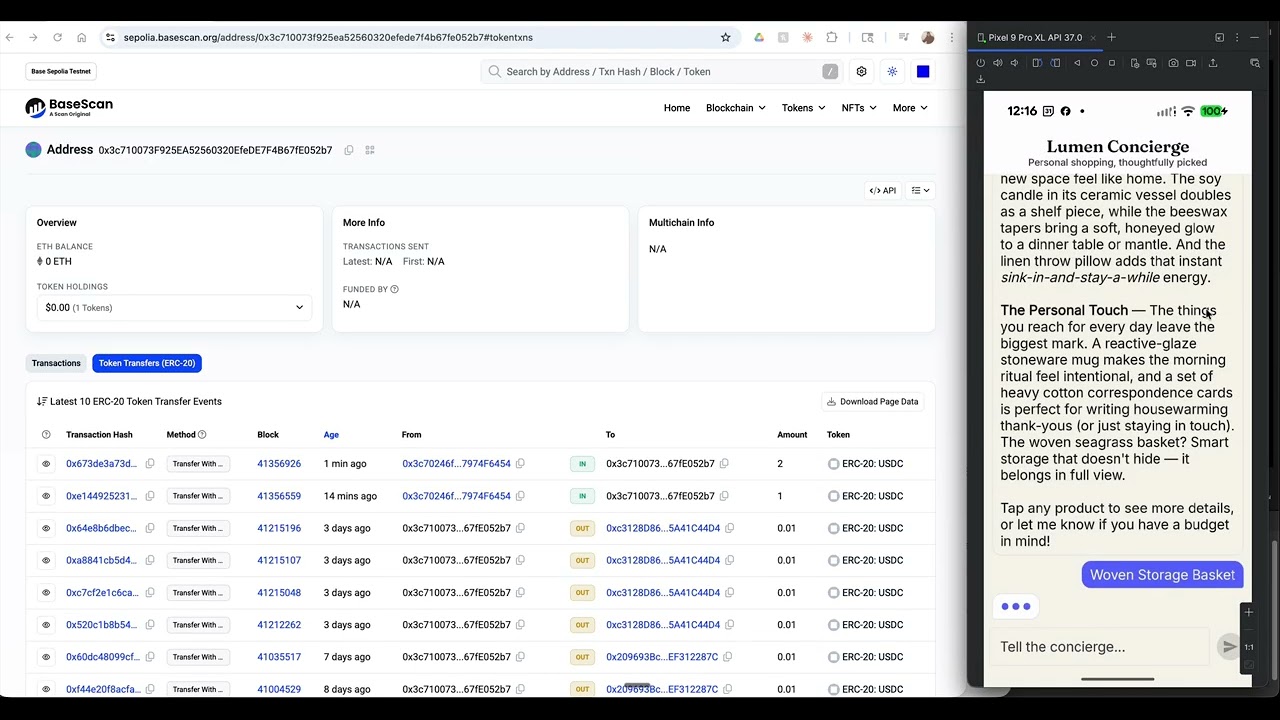Open the Tokens menu dropdown
The height and width of the screenshot is (720, 1280).
803,108
